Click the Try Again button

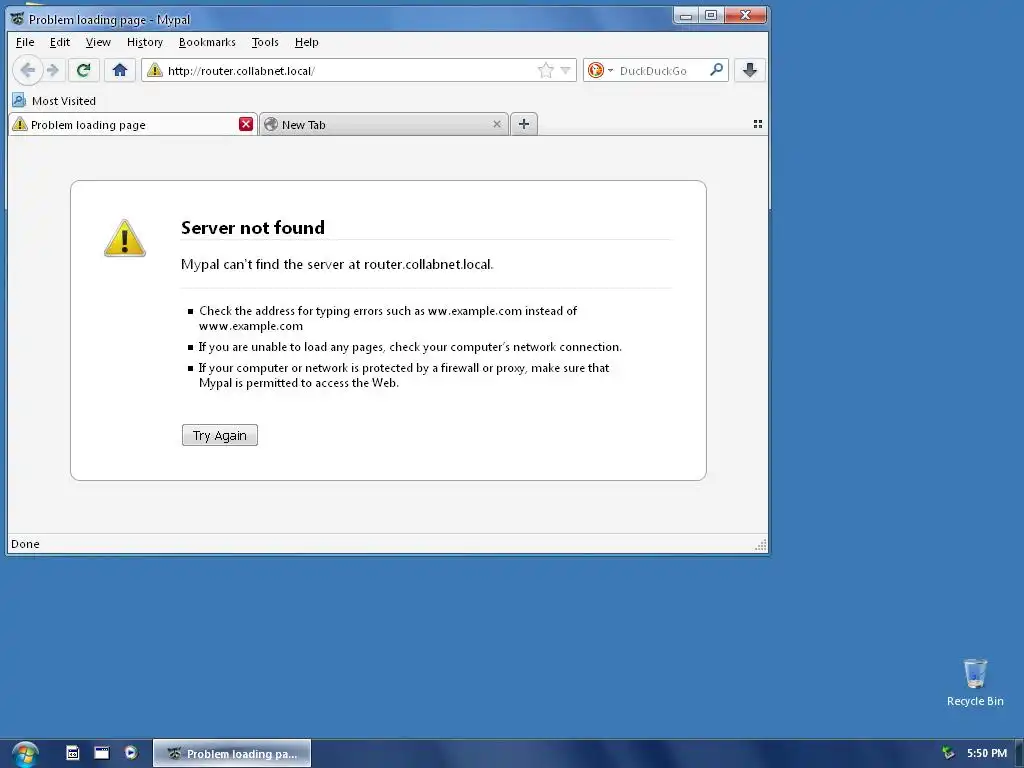pos(219,435)
